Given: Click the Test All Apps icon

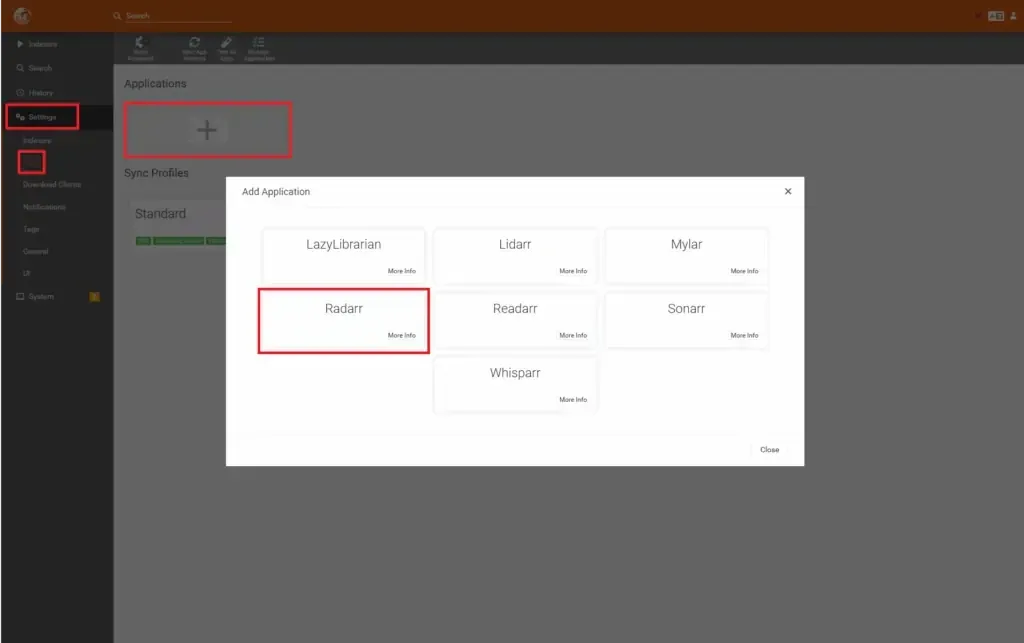Looking at the screenshot, I should pos(226,47).
